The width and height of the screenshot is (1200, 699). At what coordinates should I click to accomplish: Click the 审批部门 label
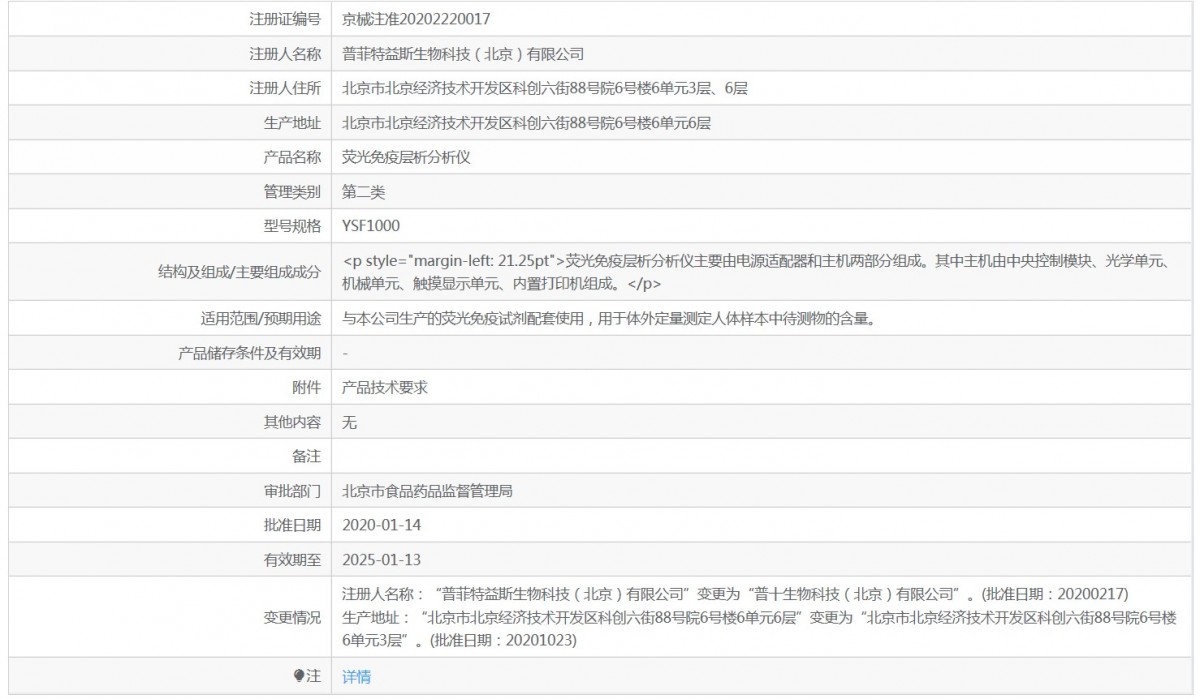tap(292, 491)
